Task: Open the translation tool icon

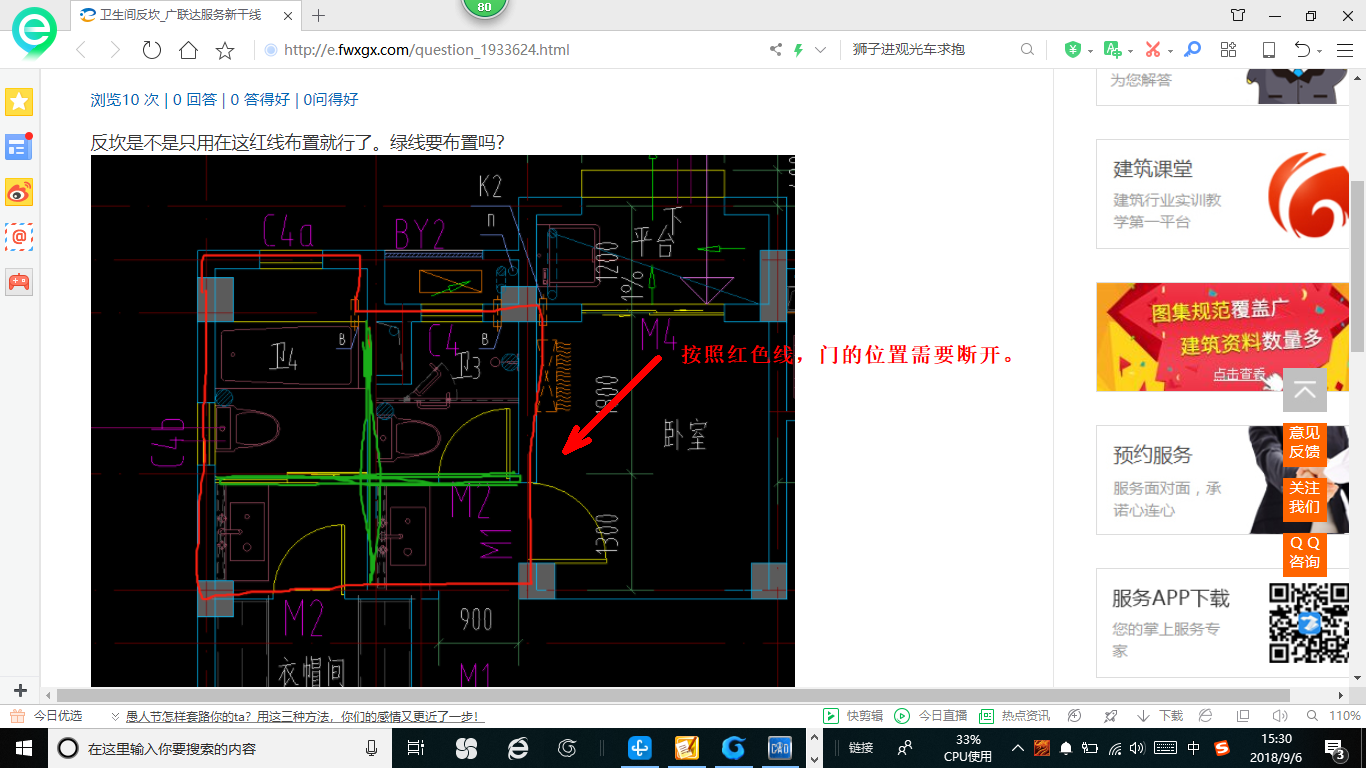Action: (x=1112, y=50)
